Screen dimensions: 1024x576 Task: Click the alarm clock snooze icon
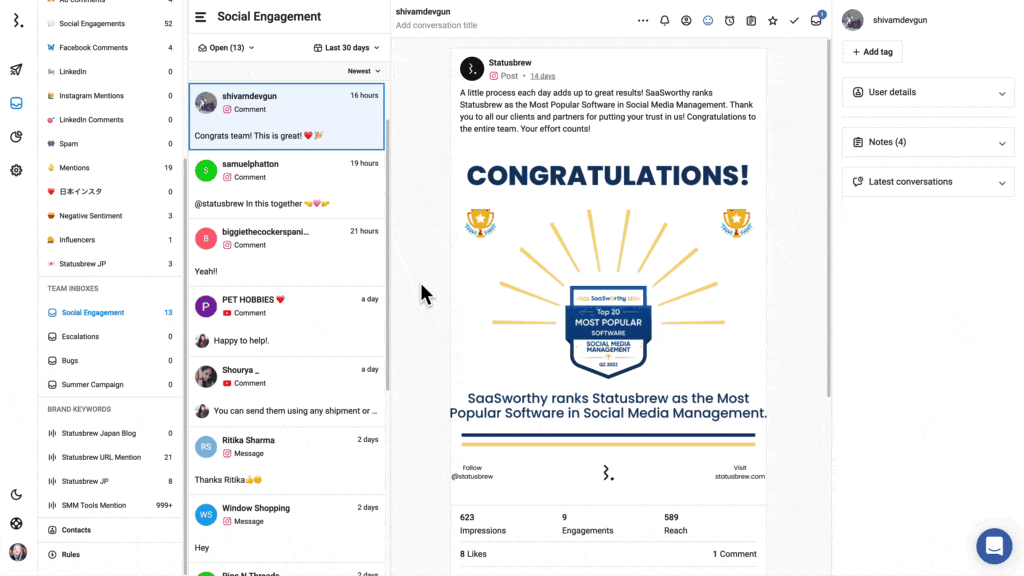click(729, 20)
